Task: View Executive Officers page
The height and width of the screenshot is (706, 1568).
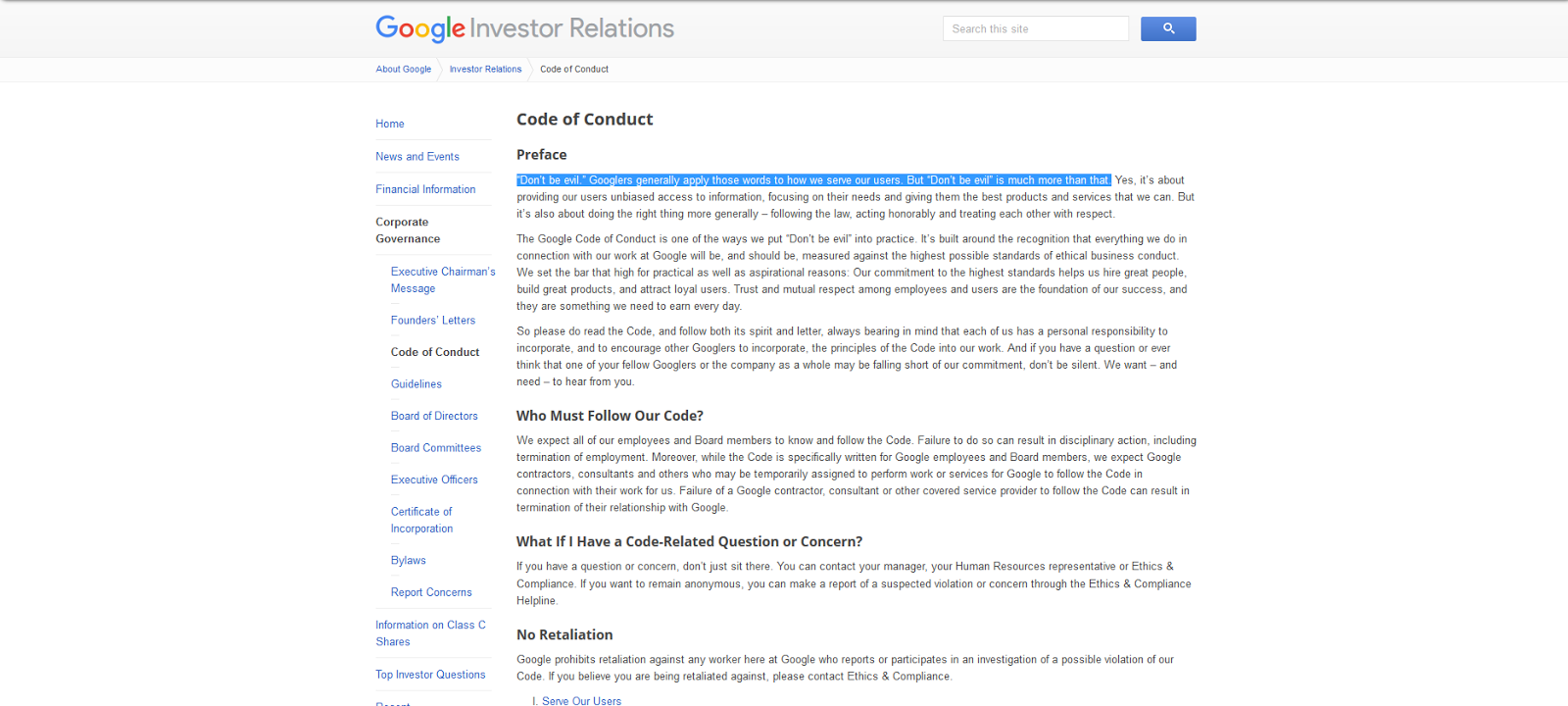Action: [x=434, y=479]
